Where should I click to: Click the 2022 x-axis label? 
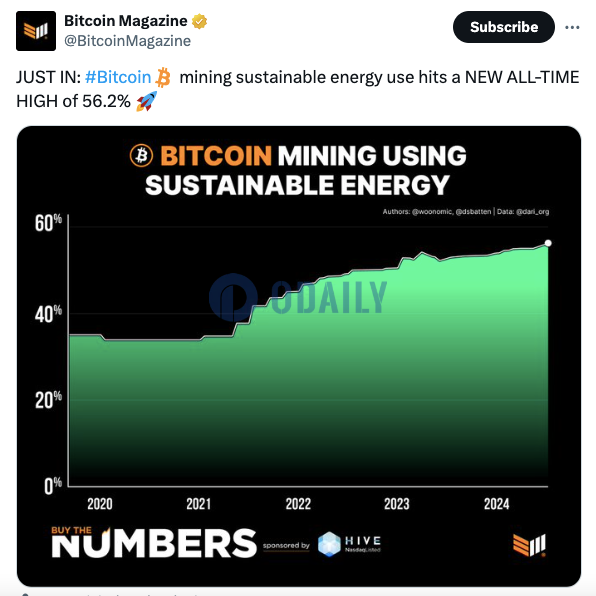[298, 504]
